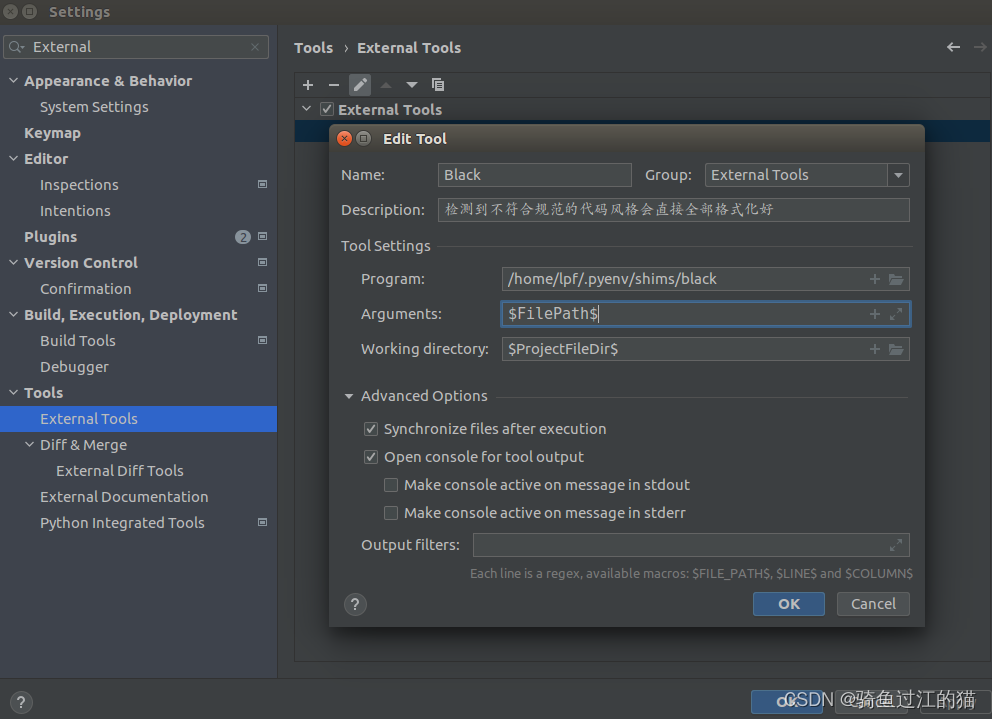Screen dimensions: 992x719
Task: Click project-level icon beside Python Integrated Tools
Action: pyautogui.click(x=263, y=522)
